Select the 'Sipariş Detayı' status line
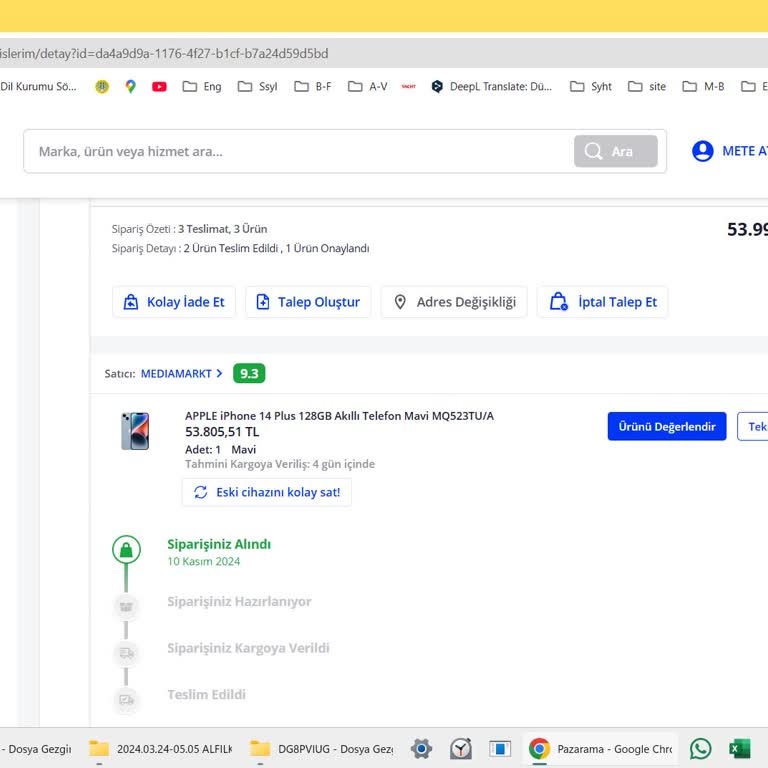This screenshot has height=768, width=768. tap(240, 248)
